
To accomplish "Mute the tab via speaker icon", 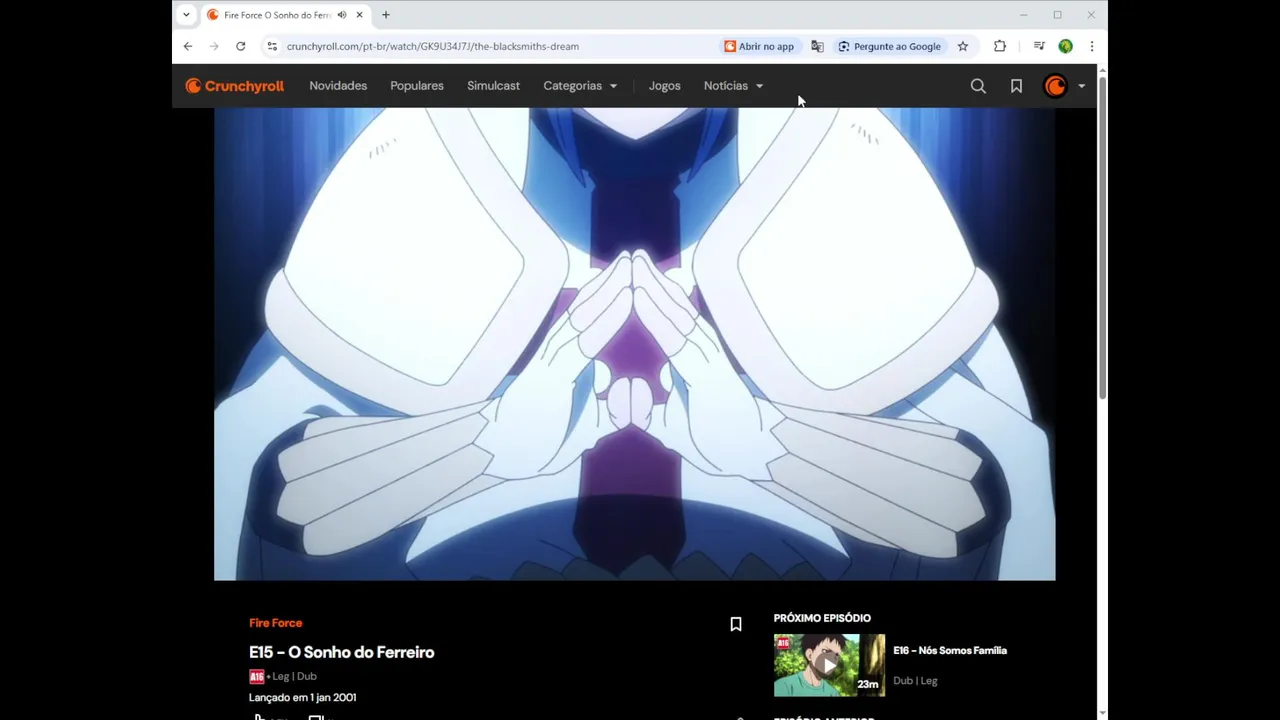I will (342, 15).
